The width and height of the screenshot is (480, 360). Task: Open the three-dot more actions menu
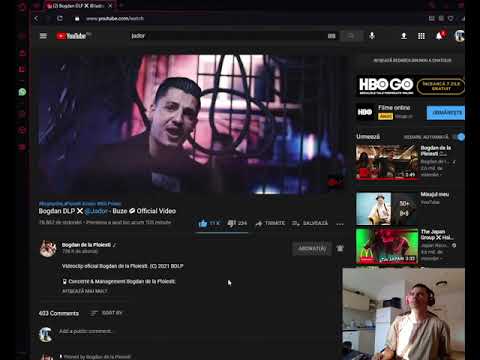(340, 224)
